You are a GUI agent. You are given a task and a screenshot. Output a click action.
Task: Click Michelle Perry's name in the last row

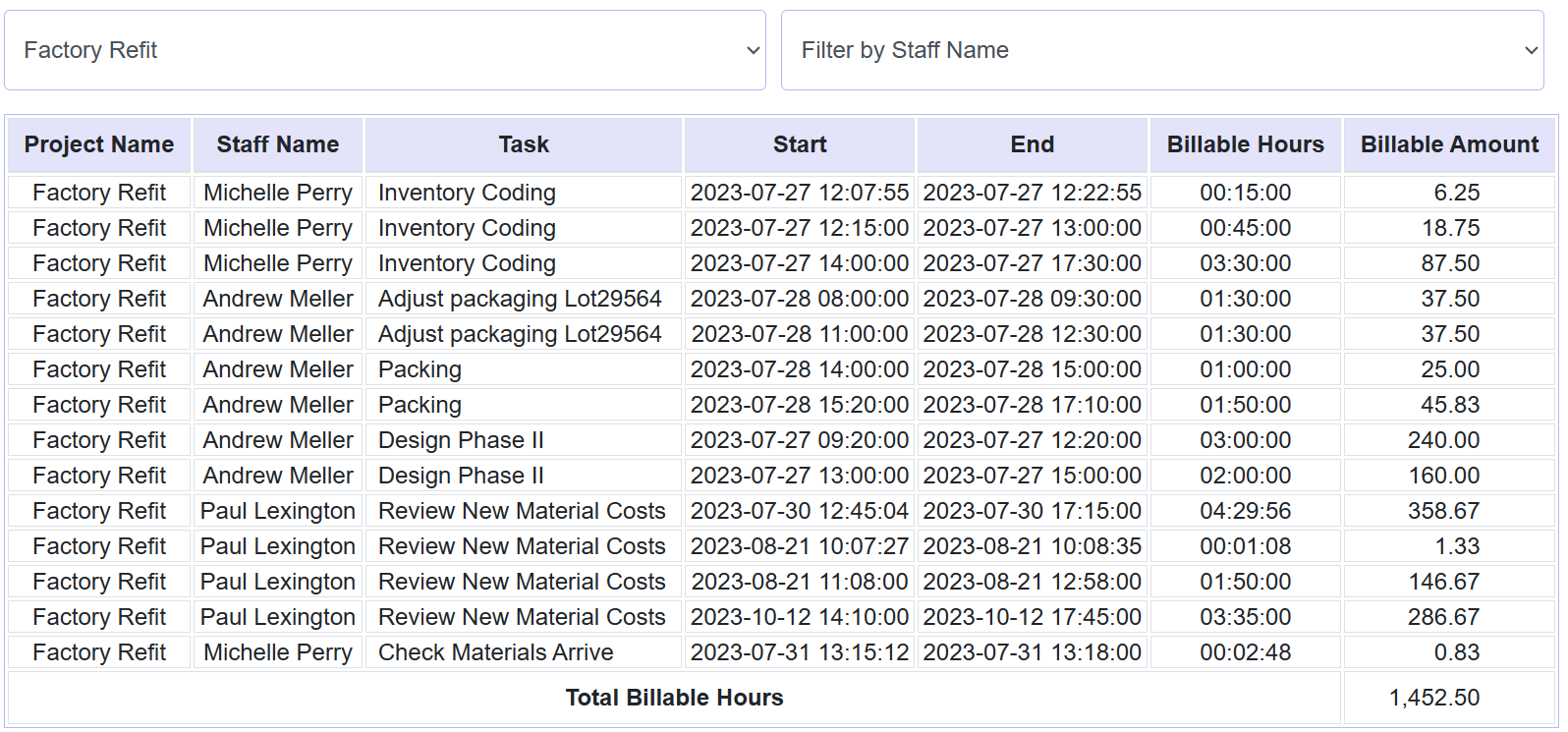pyautogui.click(x=277, y=651)
